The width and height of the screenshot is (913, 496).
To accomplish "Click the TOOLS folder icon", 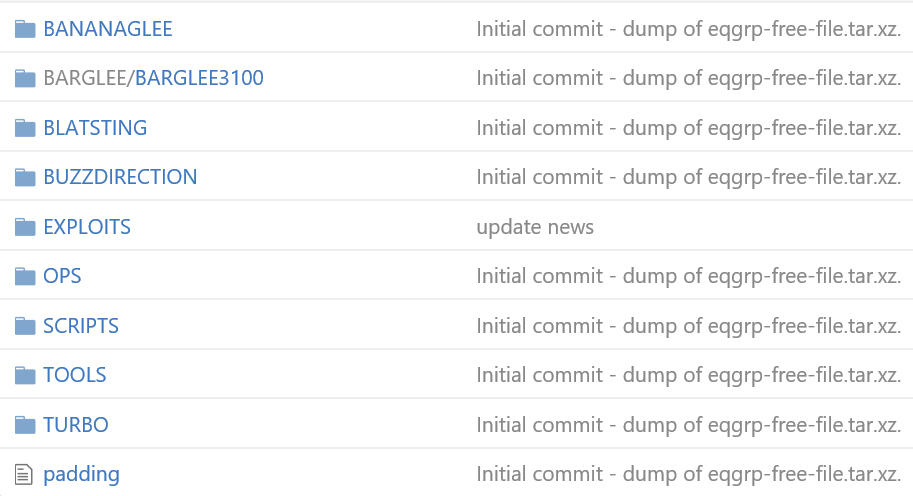I will [x=24, y=375].
